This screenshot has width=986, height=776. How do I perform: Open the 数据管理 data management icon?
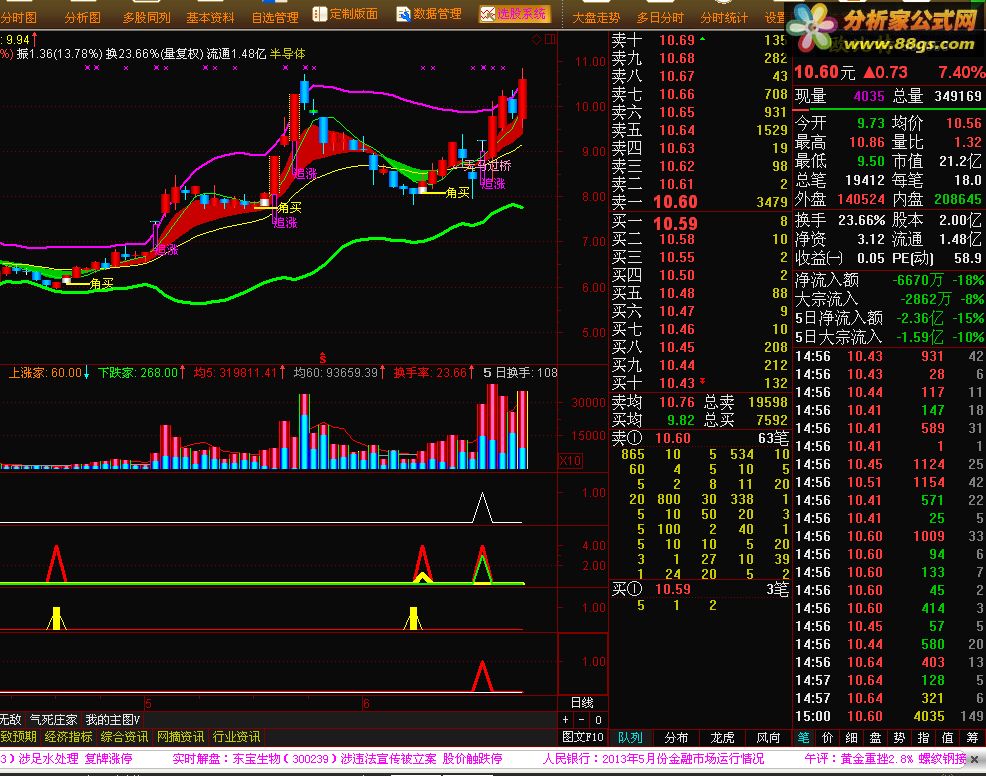429,14
